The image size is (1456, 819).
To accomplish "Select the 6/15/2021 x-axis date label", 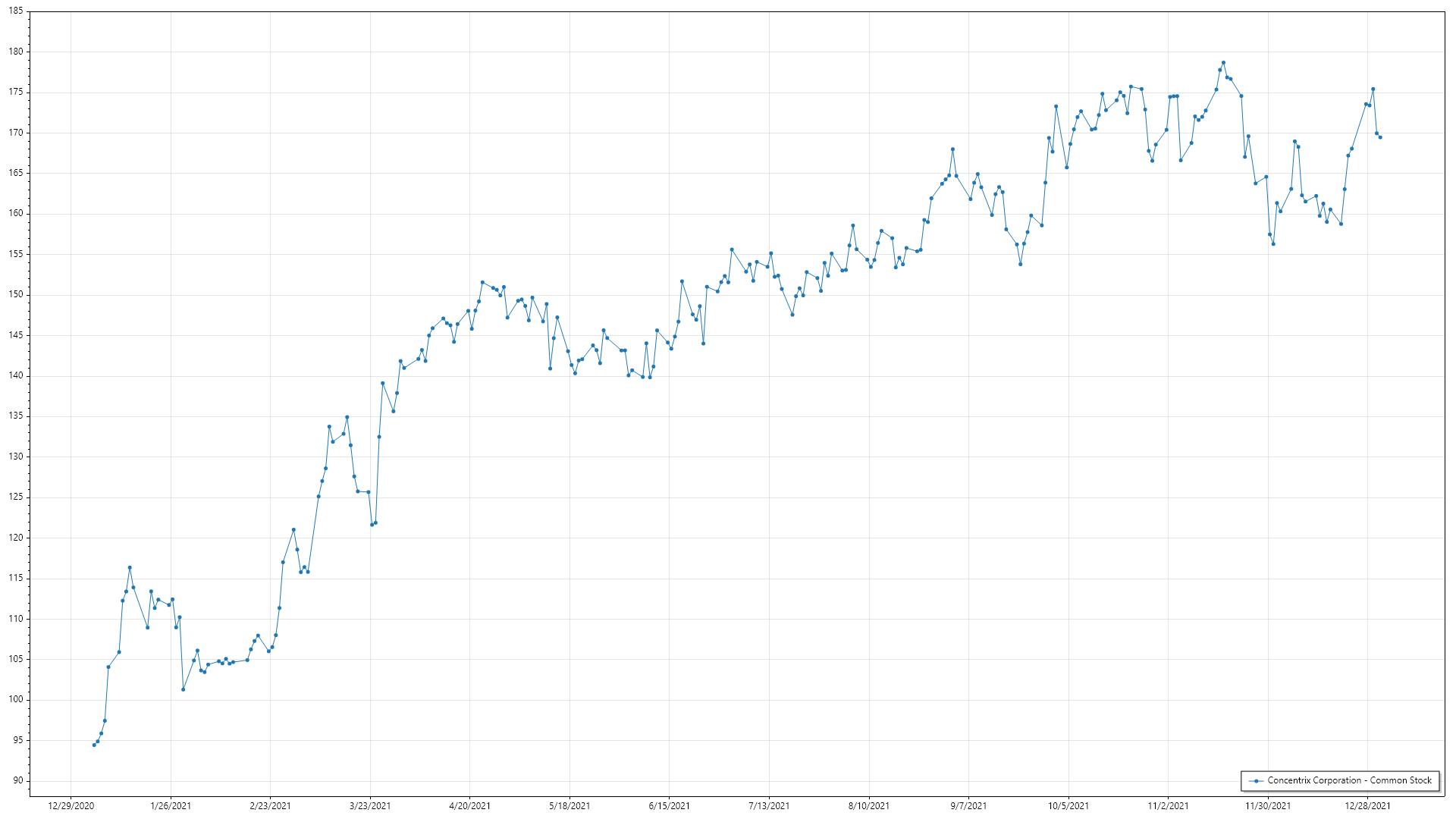I will click(669, 805).
